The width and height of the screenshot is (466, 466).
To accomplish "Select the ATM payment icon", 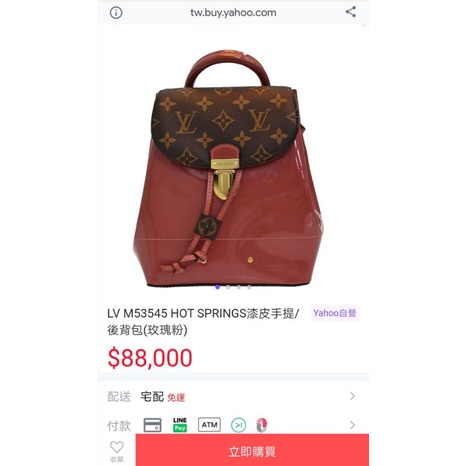I will (209, 425).
